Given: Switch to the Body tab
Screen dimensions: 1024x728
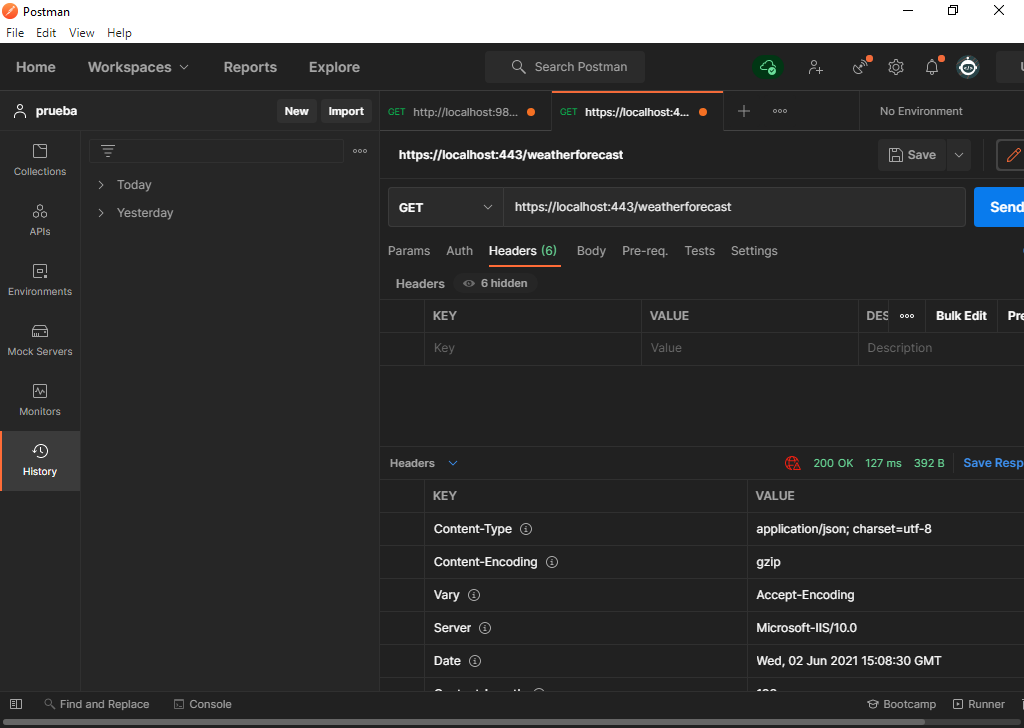Looking at the screenshot, I should [591, 251].
